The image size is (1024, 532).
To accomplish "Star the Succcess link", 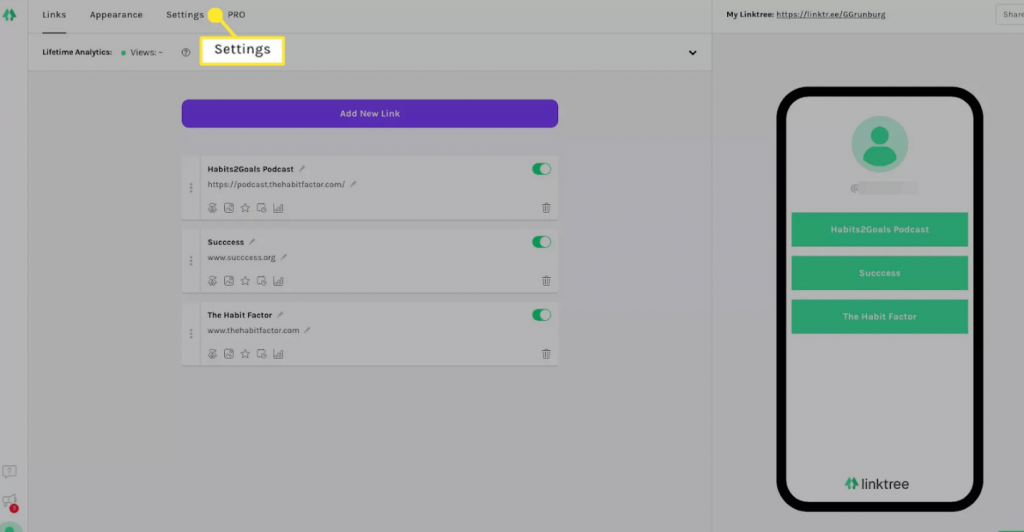I will (245, 281).
